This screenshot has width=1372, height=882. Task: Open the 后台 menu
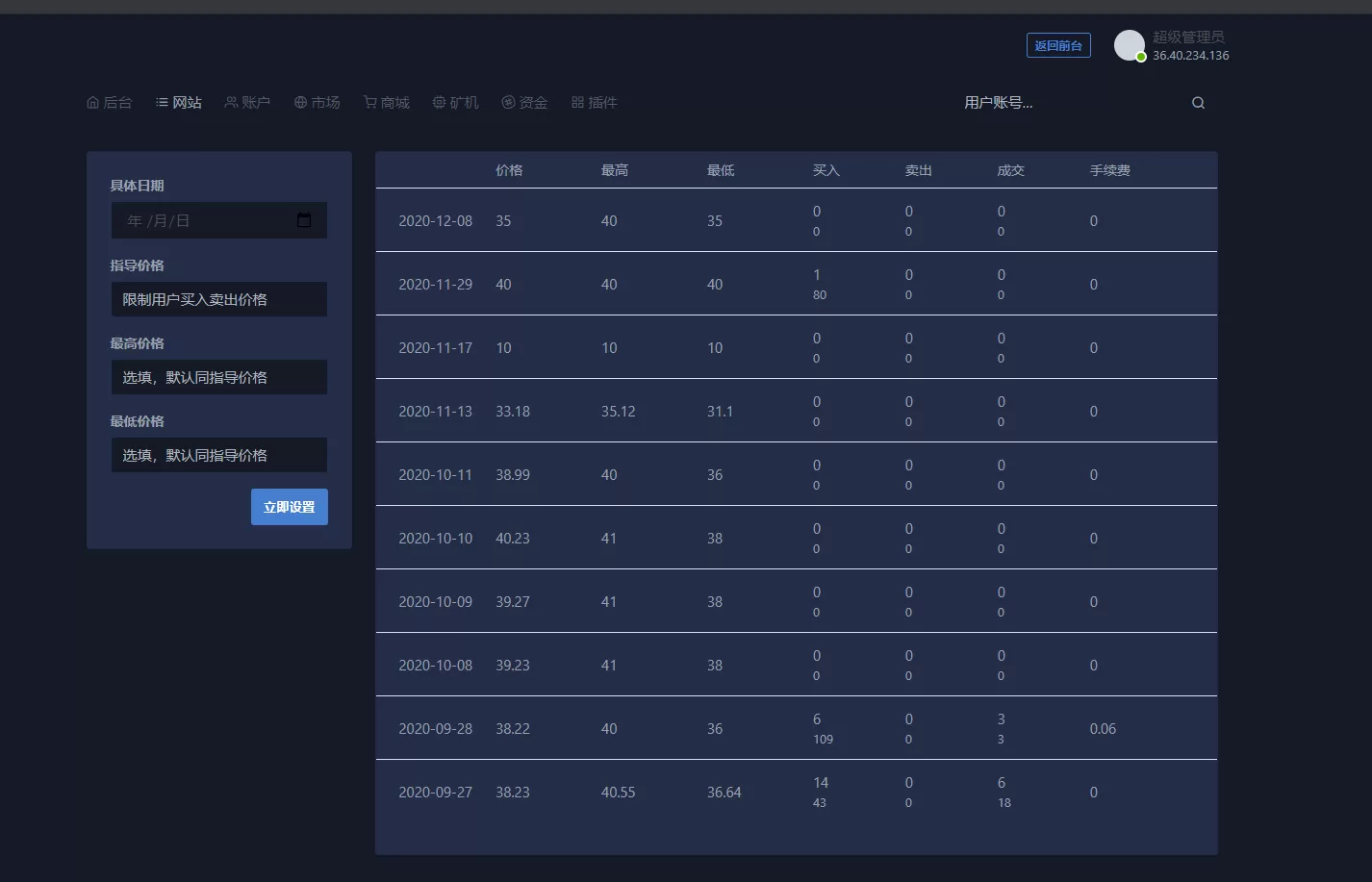[110, 102]
